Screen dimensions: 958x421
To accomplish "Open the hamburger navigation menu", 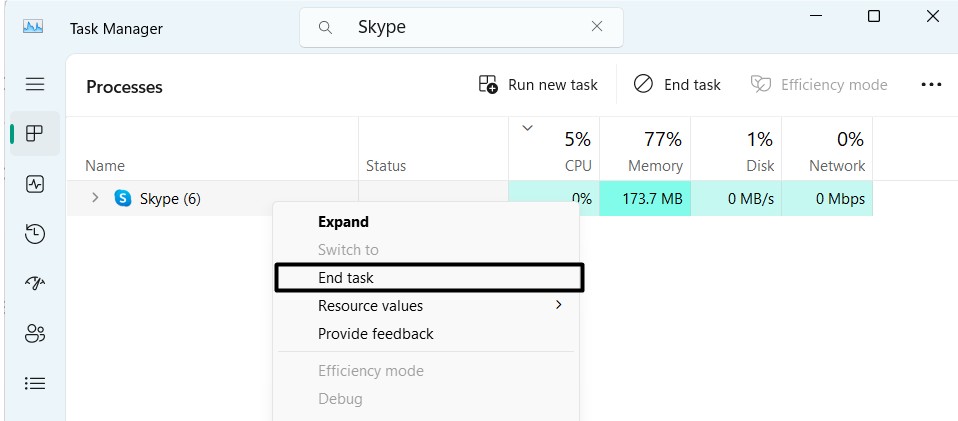I will point(35,84).
